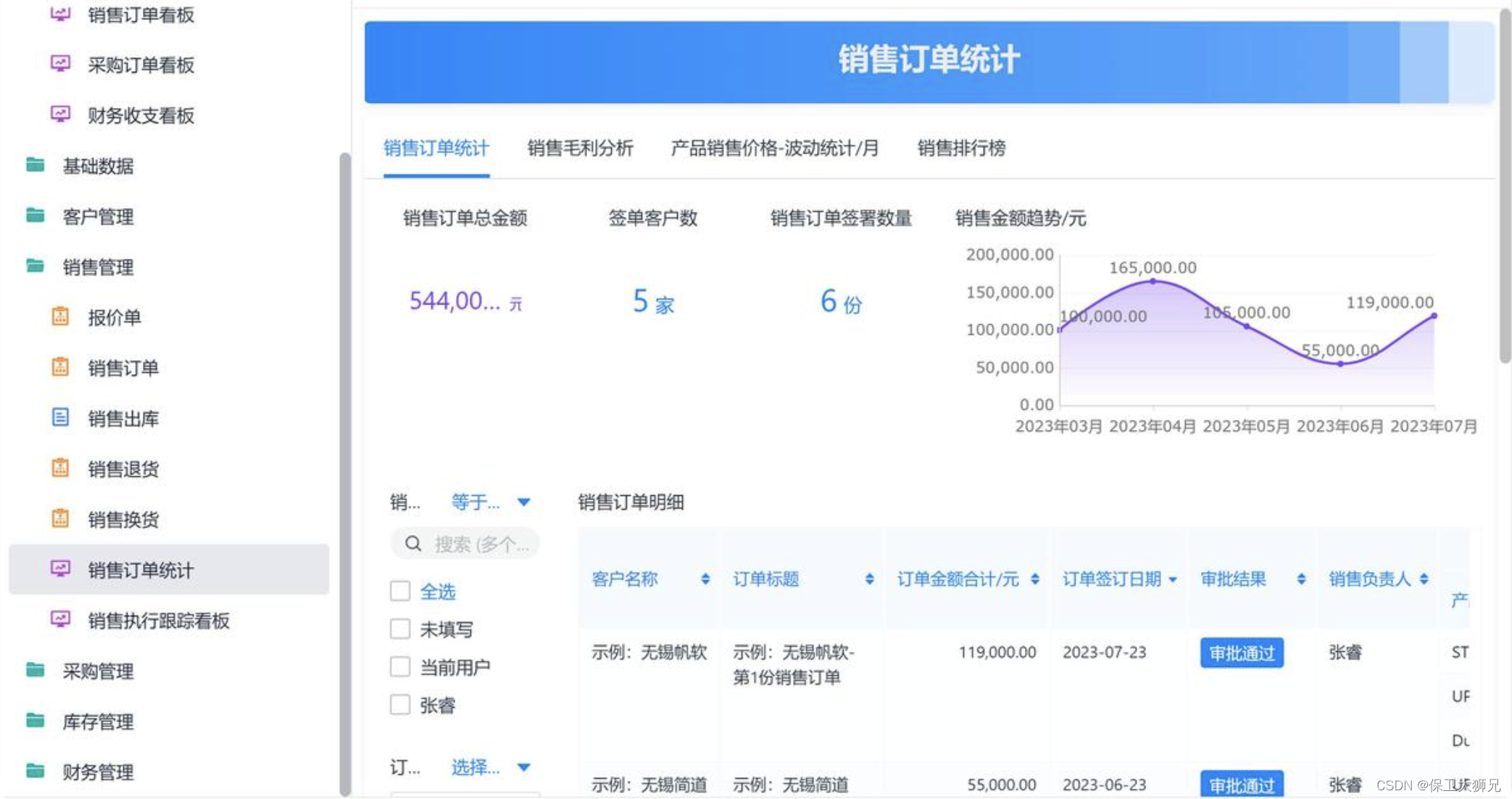Click the 审批通过 button on the 2023-07-23 row
Screen dimensions: 1512x799
coord(1241,653)
